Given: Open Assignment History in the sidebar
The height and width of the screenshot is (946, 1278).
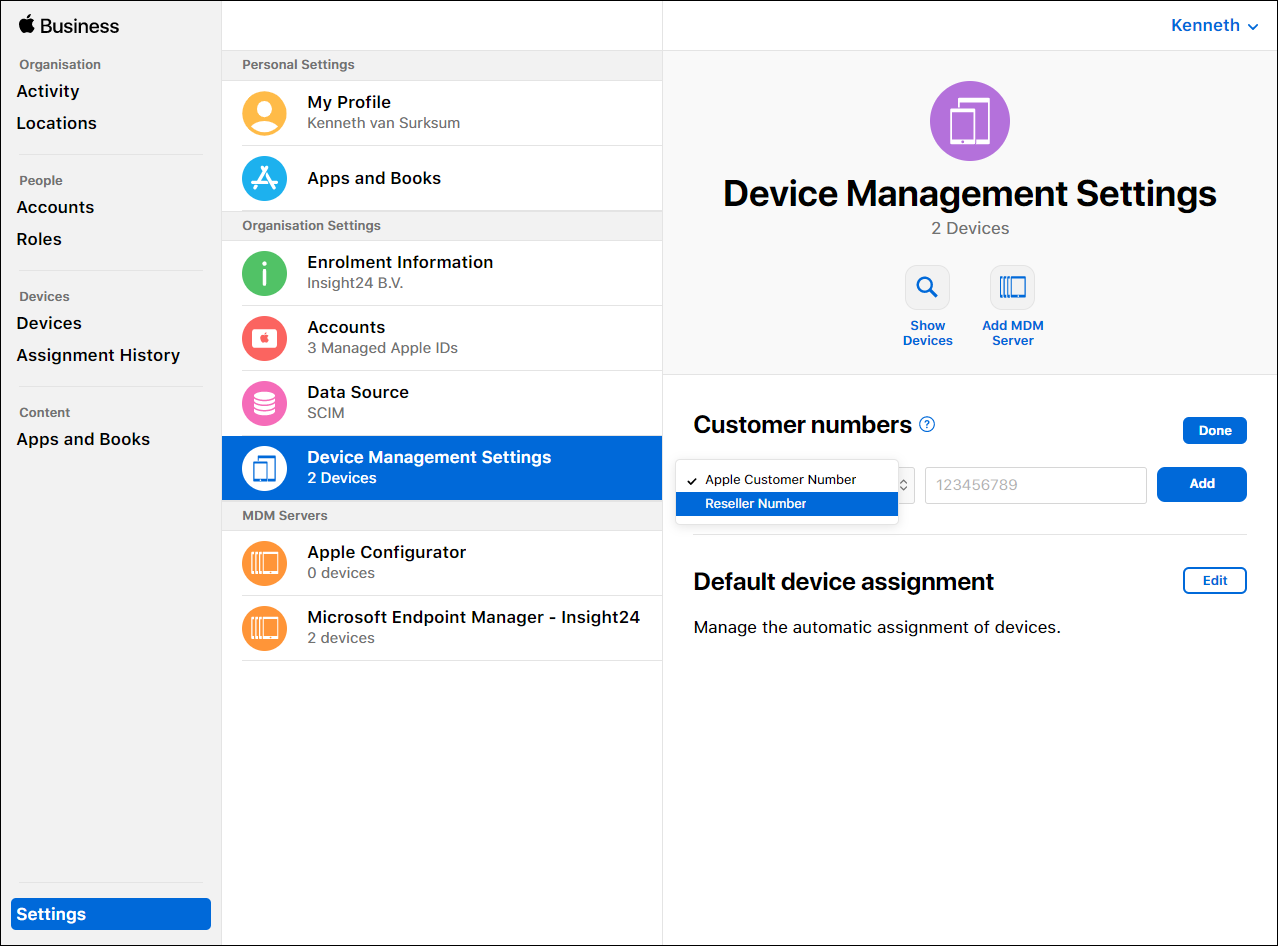Looking at the screenshot, I should coord(98,355).
